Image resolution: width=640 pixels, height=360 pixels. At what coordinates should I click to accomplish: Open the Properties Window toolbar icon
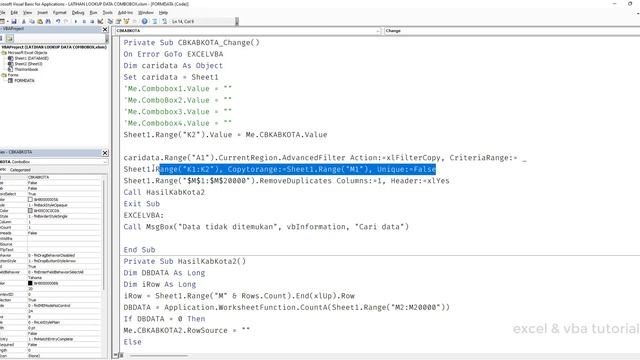click(x=118, y=21)
